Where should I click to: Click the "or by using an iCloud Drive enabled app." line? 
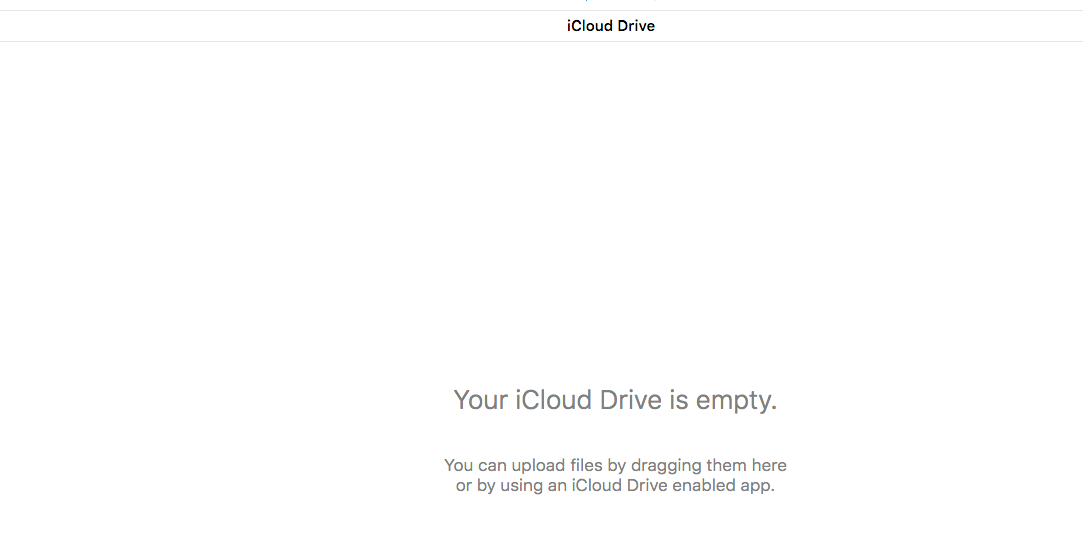click(x=615, y=485)
